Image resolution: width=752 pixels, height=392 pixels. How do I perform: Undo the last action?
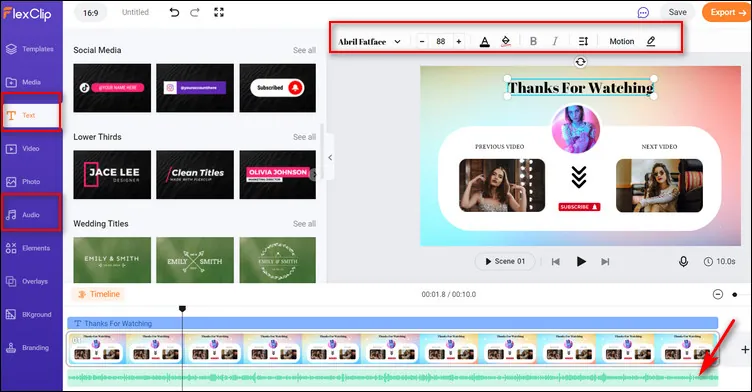pyautogui.click(x=174, y=12)
